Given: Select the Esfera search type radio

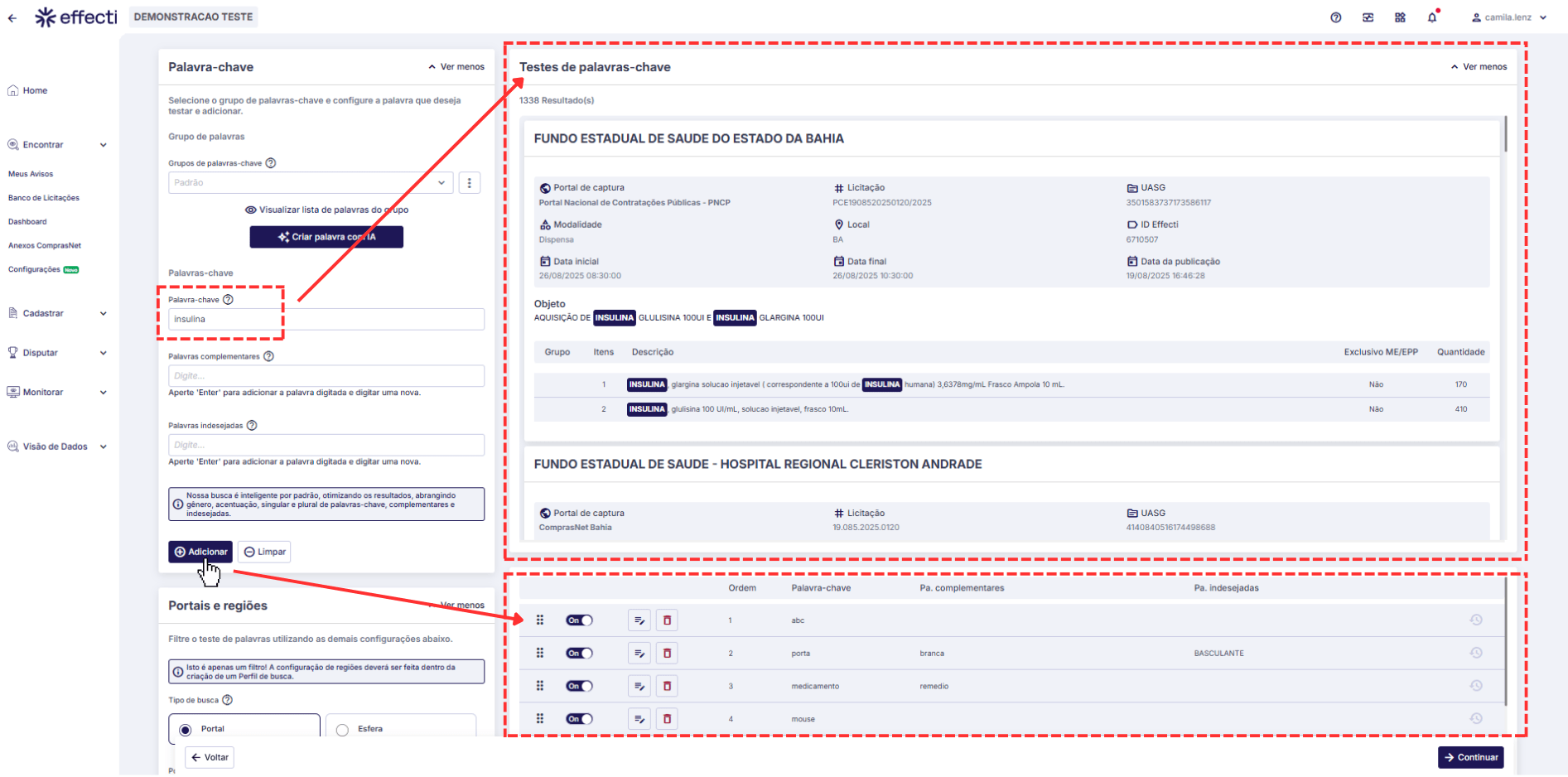Looking at the screenshot, I should tap(343, 730).
